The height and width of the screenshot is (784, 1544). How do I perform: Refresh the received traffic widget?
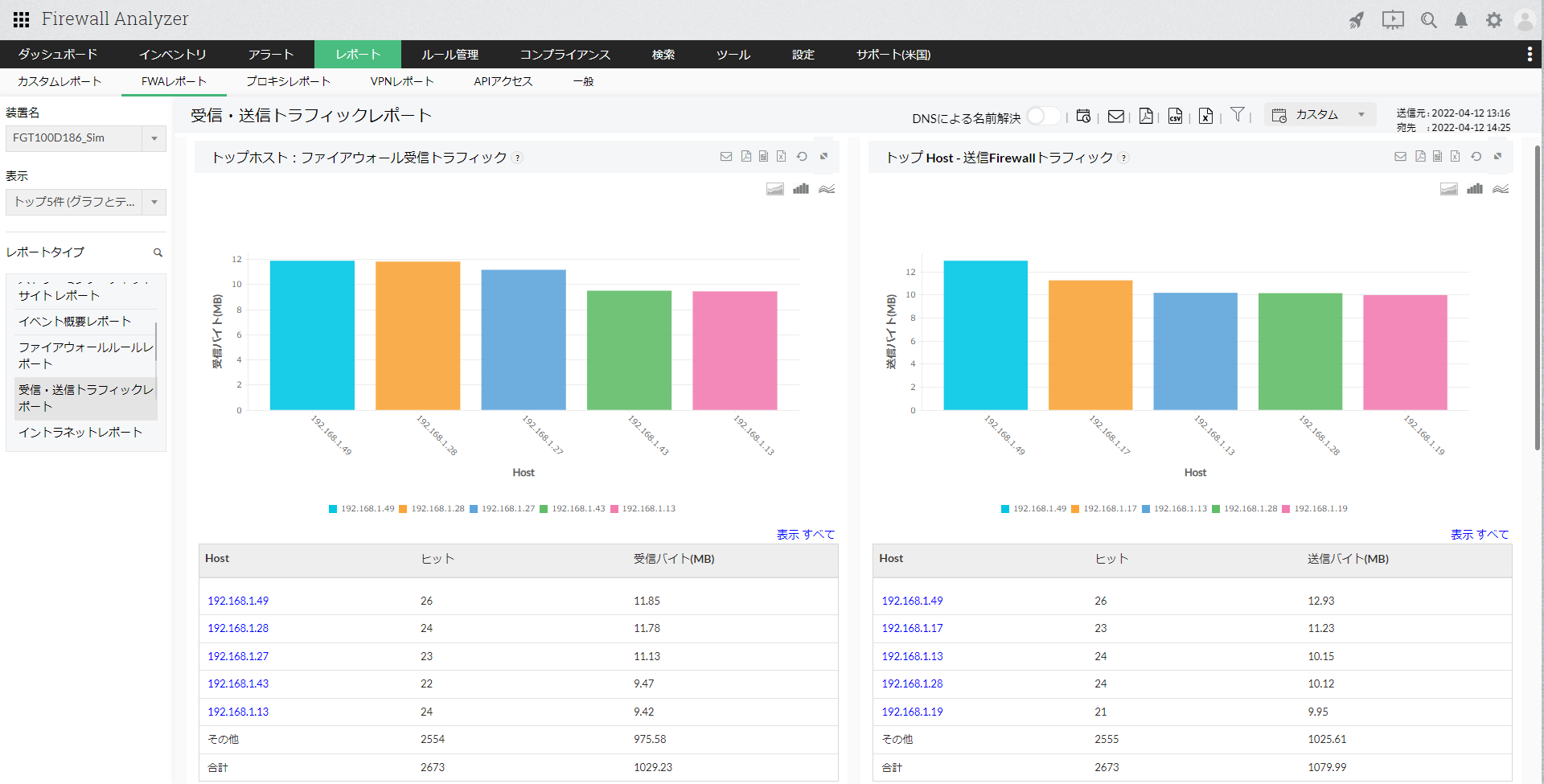pyautogui.click(x=802, y=157)
